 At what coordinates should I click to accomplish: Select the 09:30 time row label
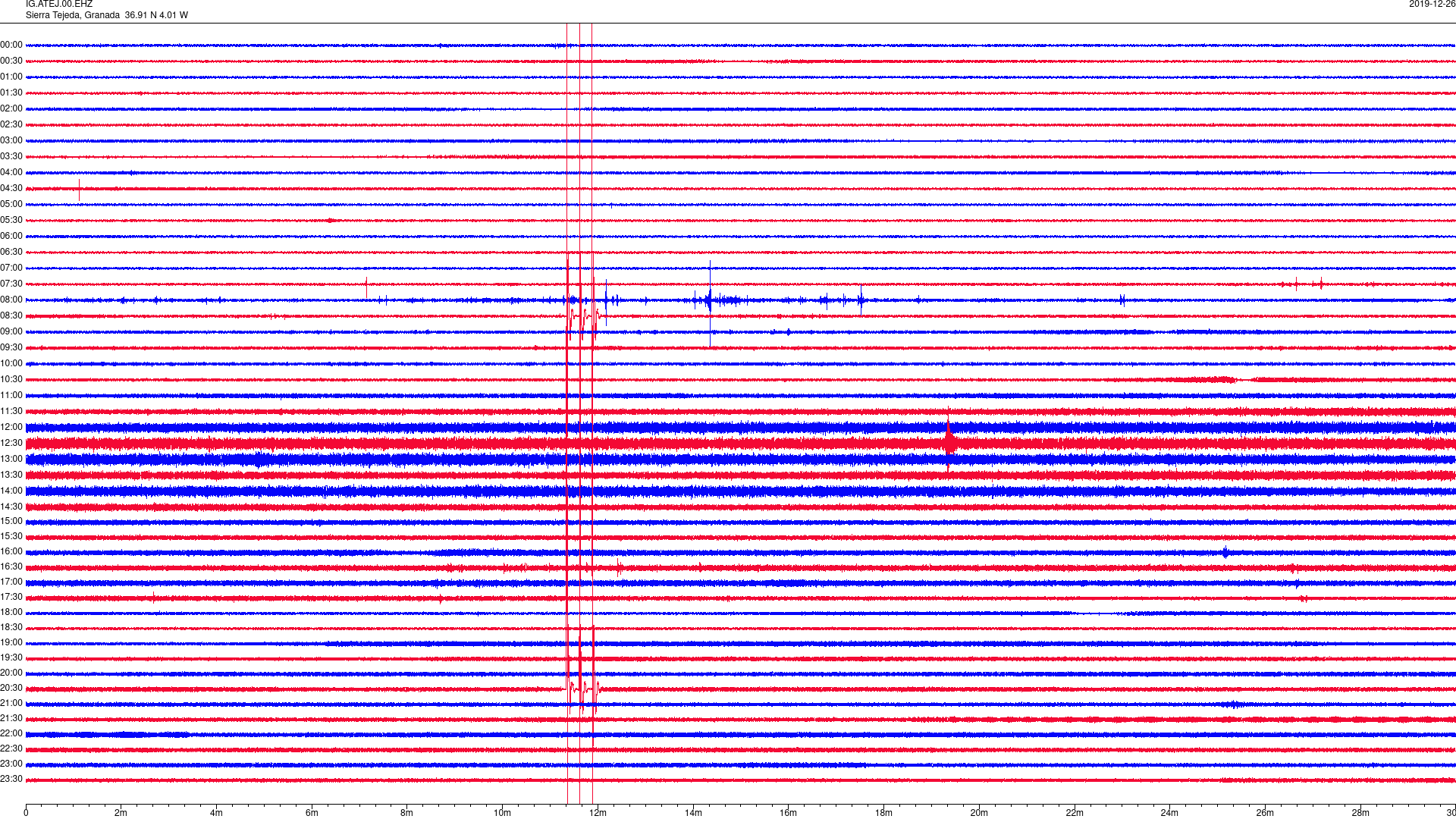(x=11, y=348)
